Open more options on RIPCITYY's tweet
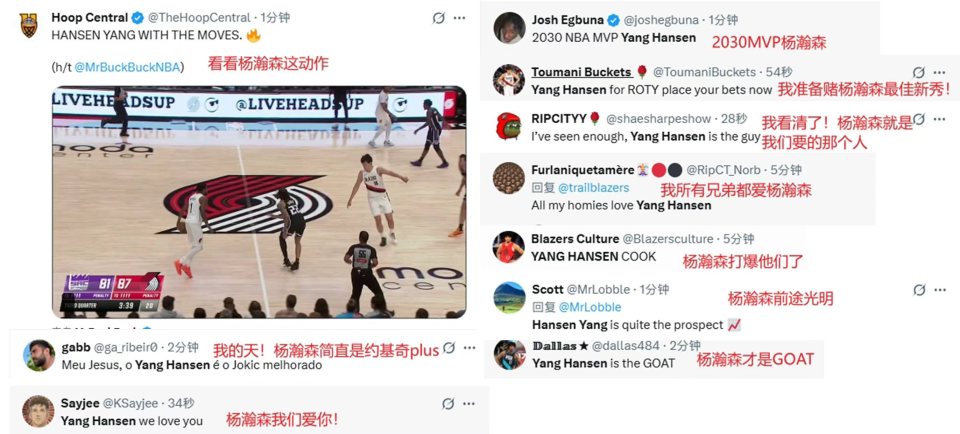This screenshot has height=434, width=960. 940,119
